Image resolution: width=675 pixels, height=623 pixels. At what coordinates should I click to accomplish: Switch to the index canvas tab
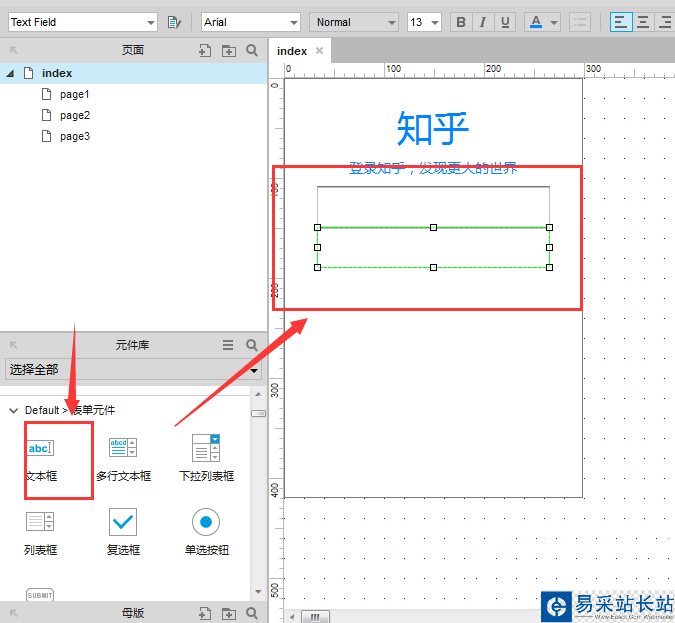point(292,51)
